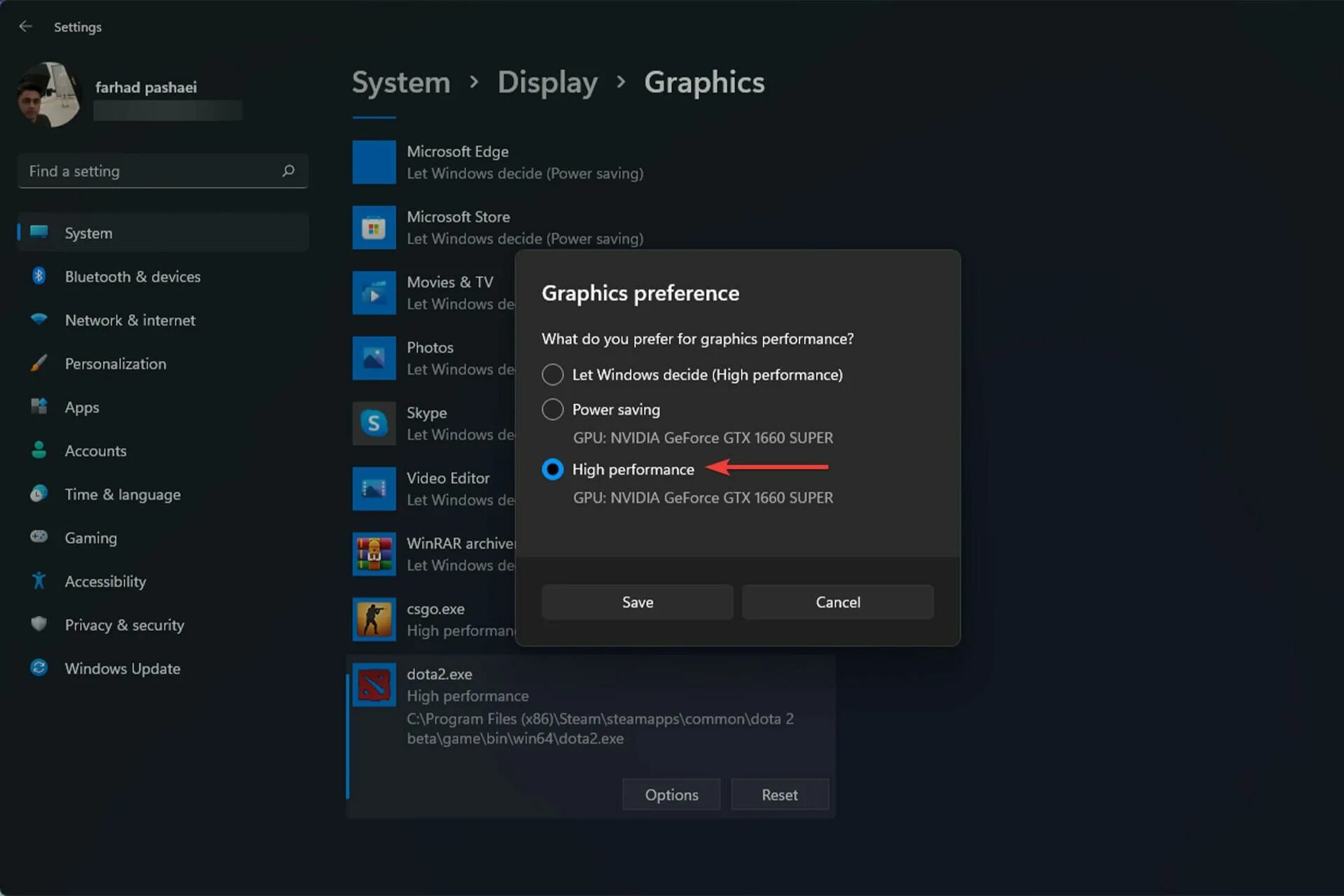Open Gaming settings section
The image size is (1344, 896).
[90, 537]
